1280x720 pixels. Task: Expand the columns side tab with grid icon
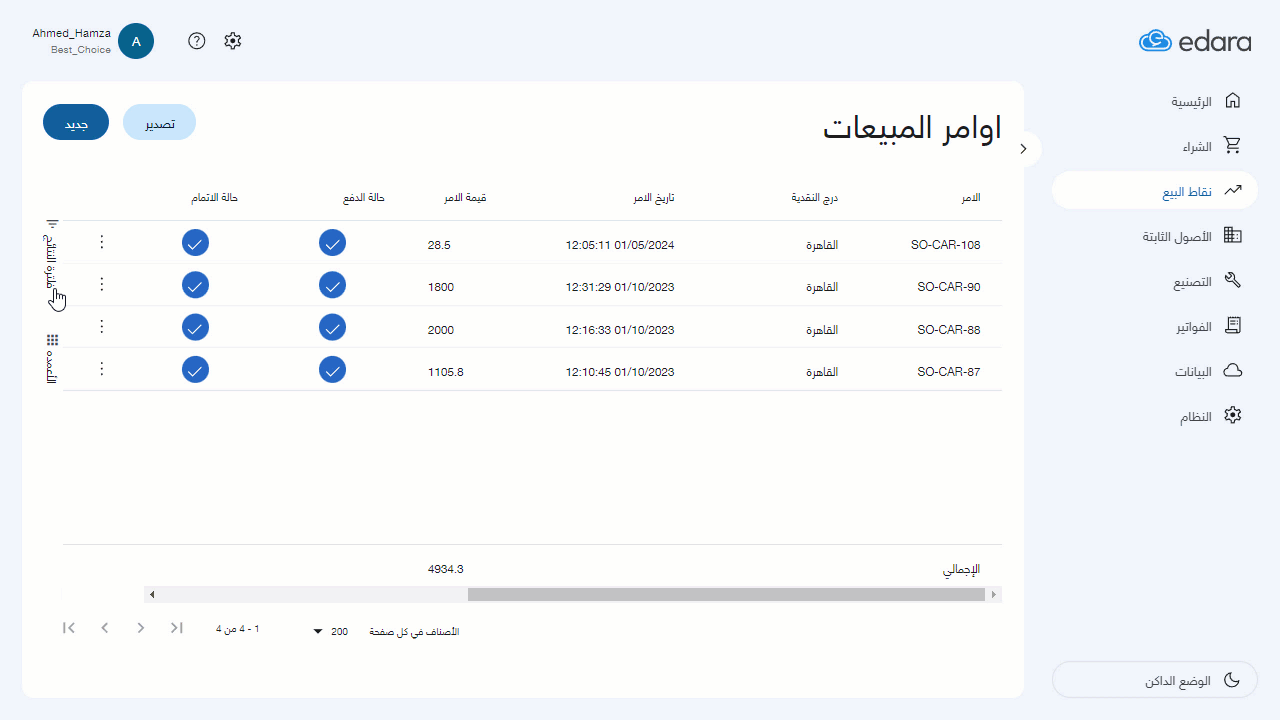click(52, 358)
